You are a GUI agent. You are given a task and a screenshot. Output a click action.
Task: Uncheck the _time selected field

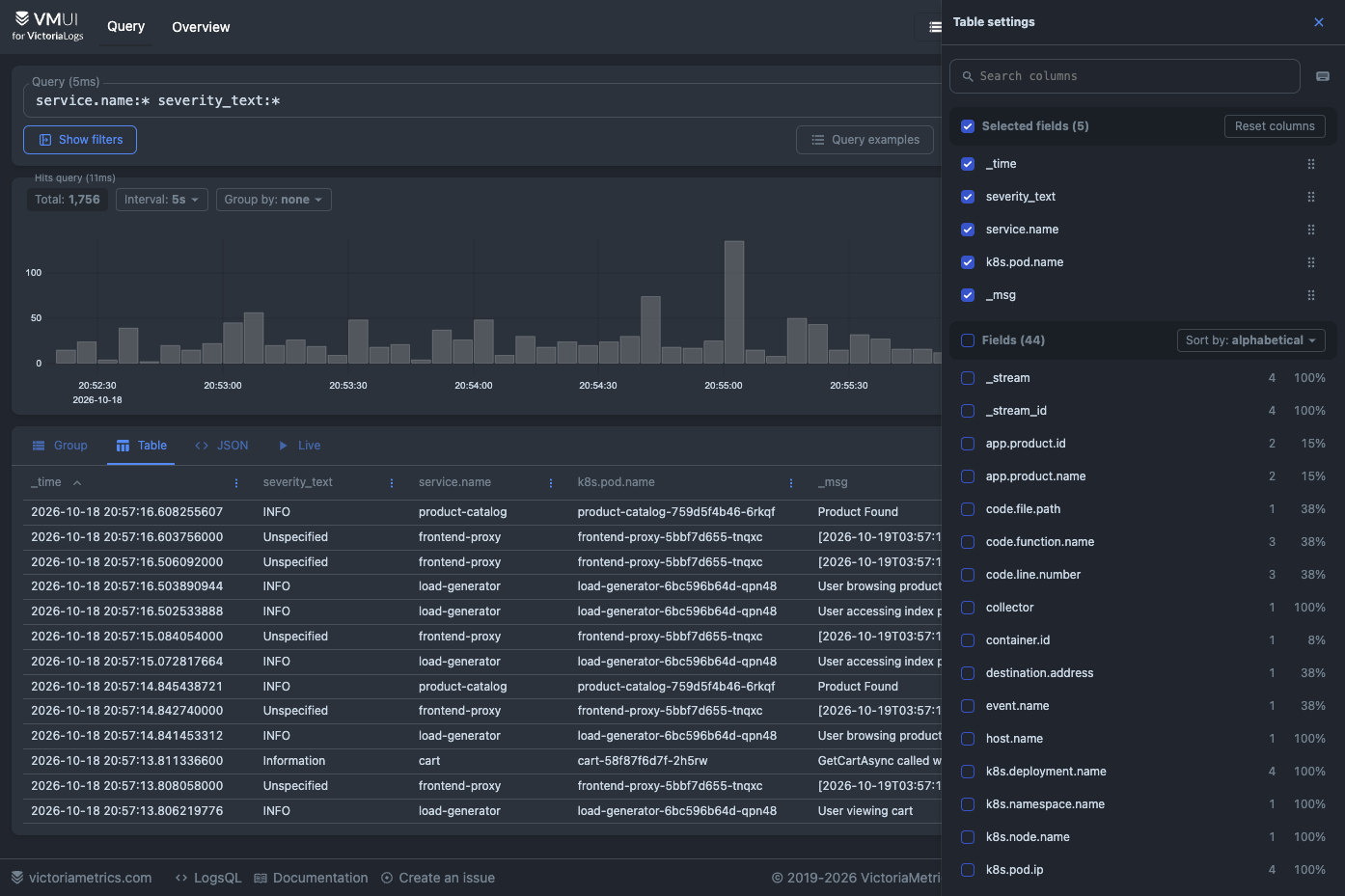tap(968, 164)
